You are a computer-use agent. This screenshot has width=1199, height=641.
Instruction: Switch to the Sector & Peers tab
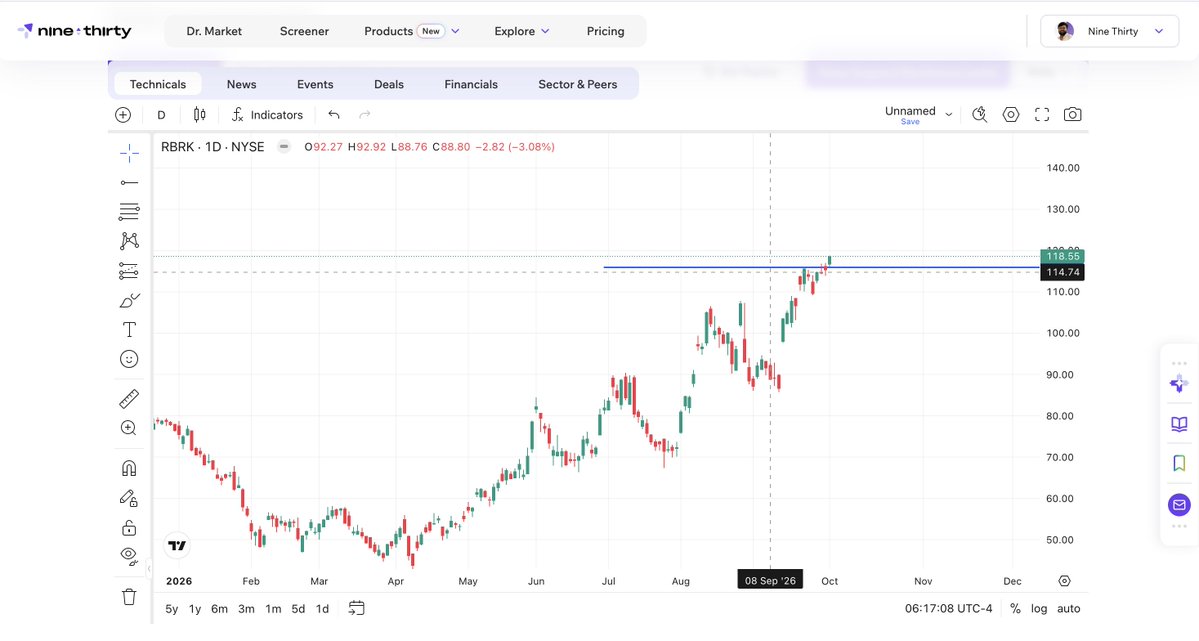pyautogui.click(x=577, y=84)
